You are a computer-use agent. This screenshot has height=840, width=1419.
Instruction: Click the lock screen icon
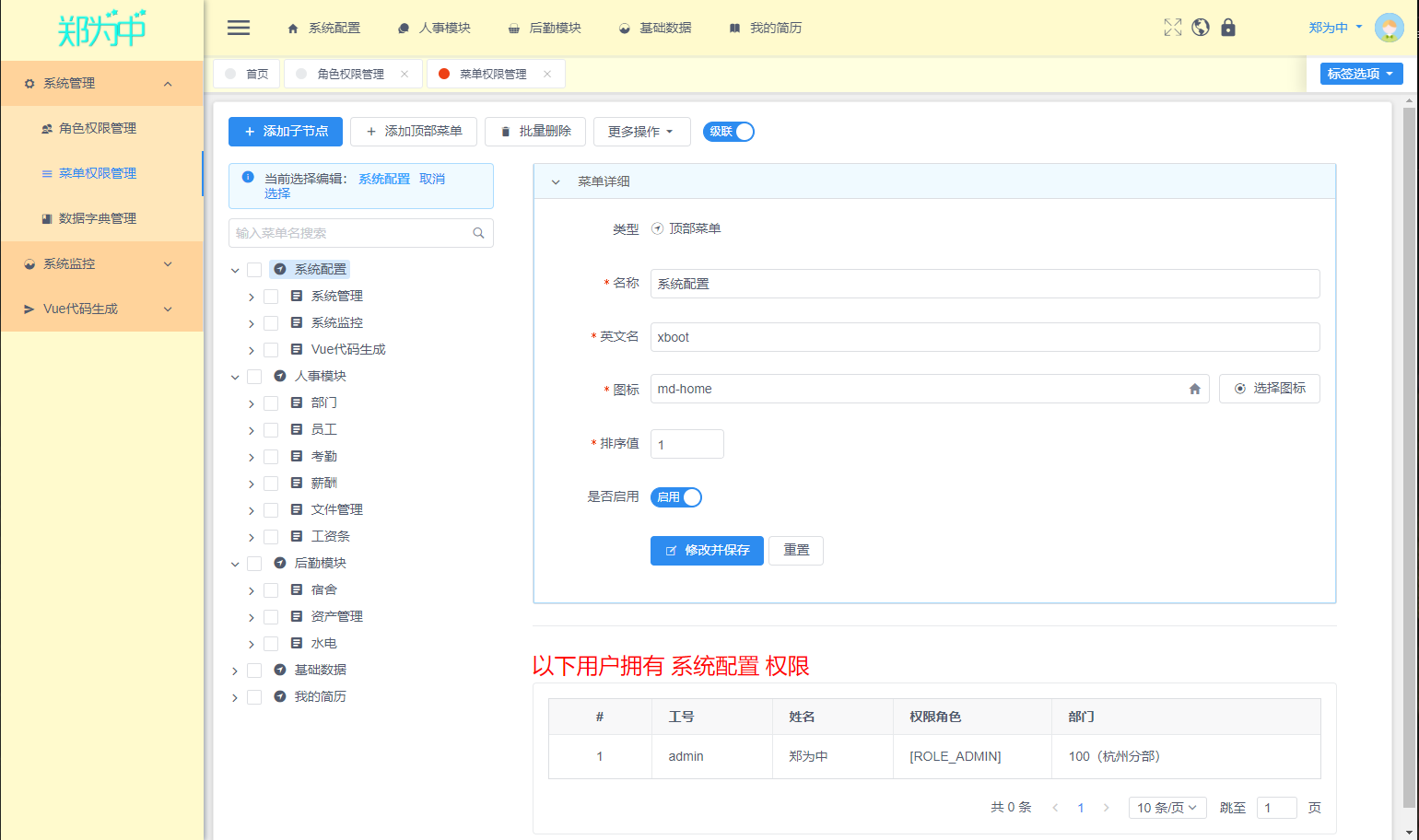(x=1228, y=28)
